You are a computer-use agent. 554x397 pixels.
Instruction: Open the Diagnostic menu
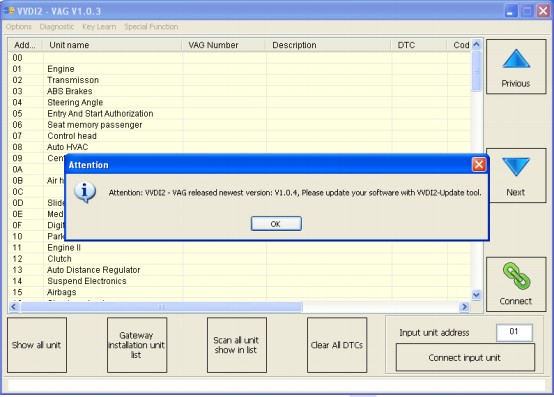[57, 27]
